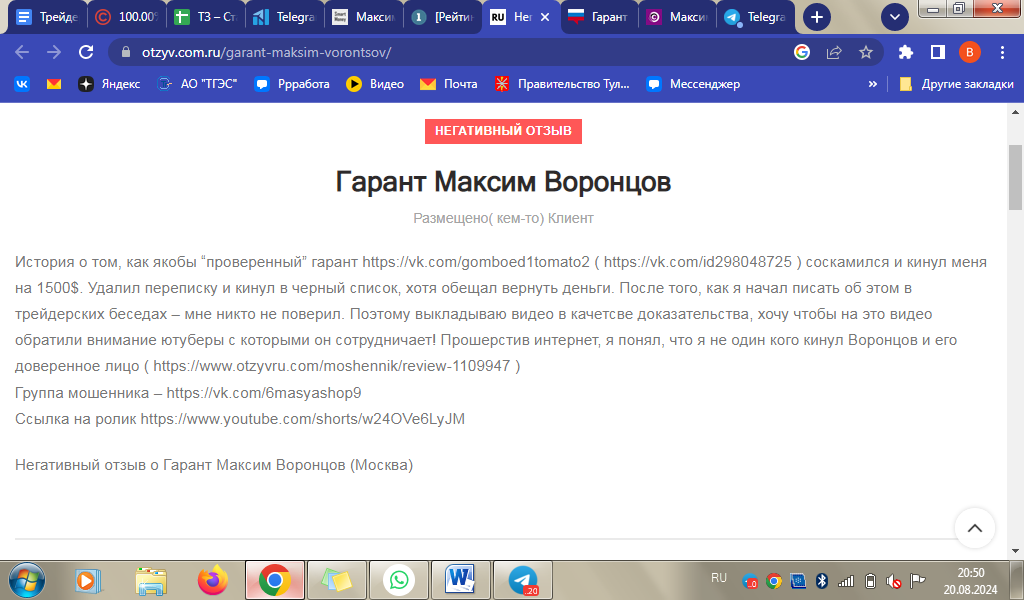Open the Telegram app in the taskbar
This screenshot has height=600, width=1024.
[x=523, y=580]
